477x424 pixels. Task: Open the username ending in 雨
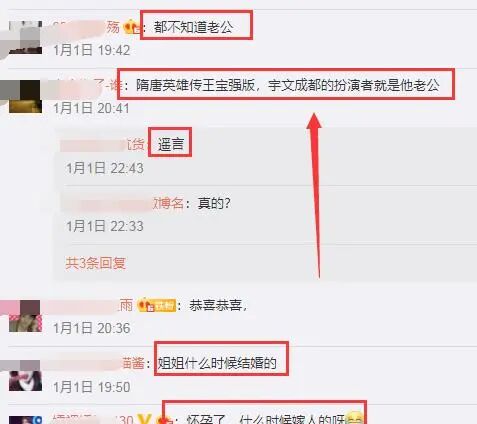tap(88, 305)
